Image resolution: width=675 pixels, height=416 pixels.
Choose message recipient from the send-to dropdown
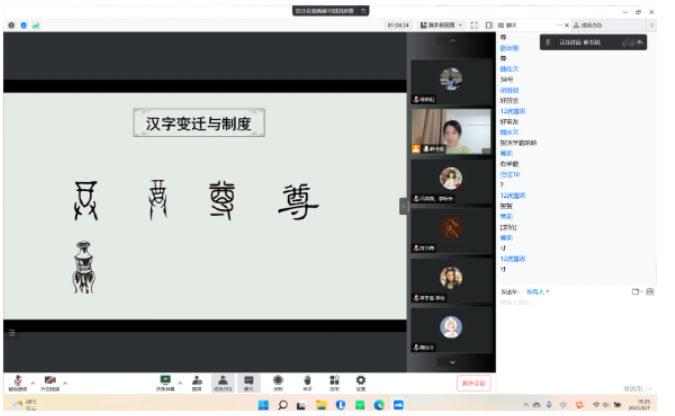[538, 291]
